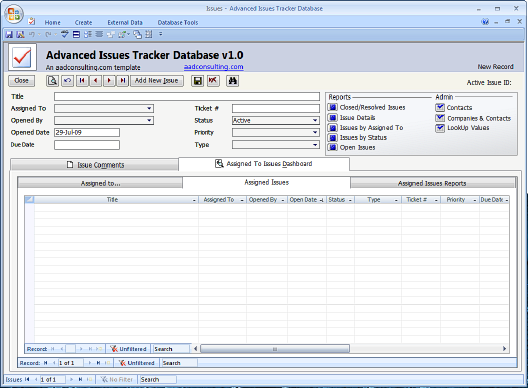Open the External Data ribbon tab
Viewport: 528px width, 388px height.
coord(125,23)
